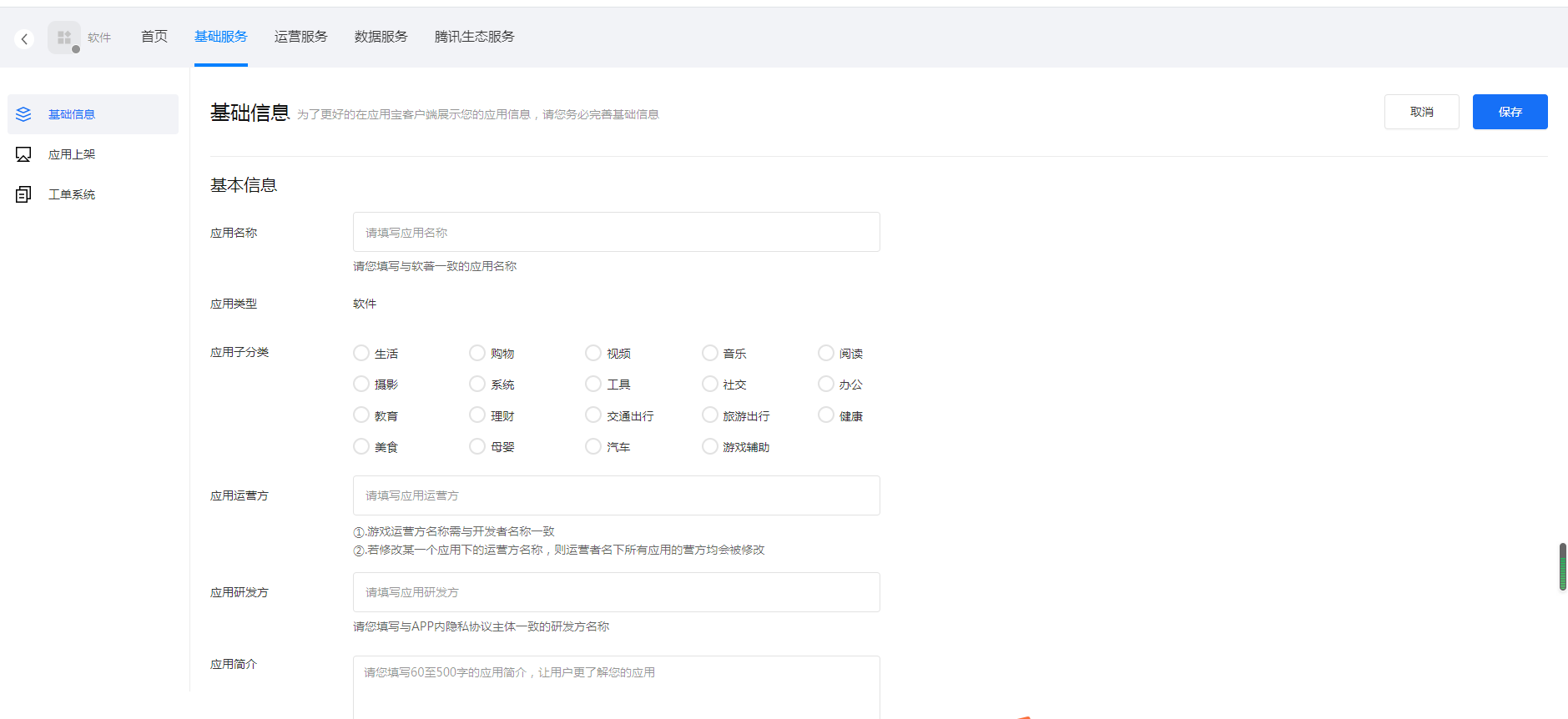Select the 教育 subcategory radio

361,415
